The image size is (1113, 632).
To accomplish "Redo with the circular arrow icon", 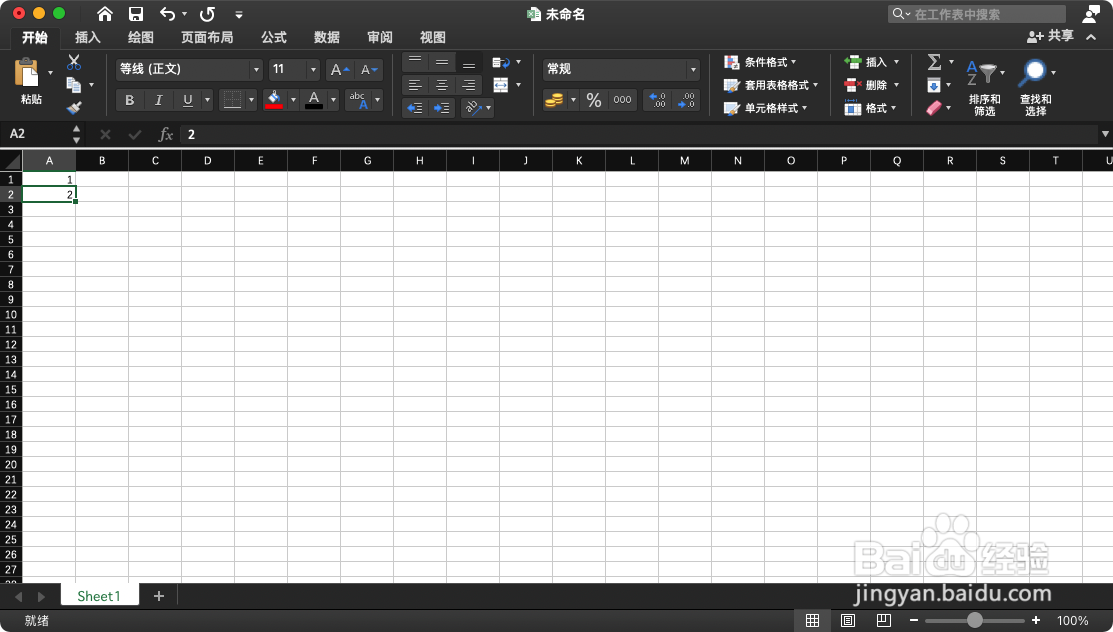I will (207, 13).
